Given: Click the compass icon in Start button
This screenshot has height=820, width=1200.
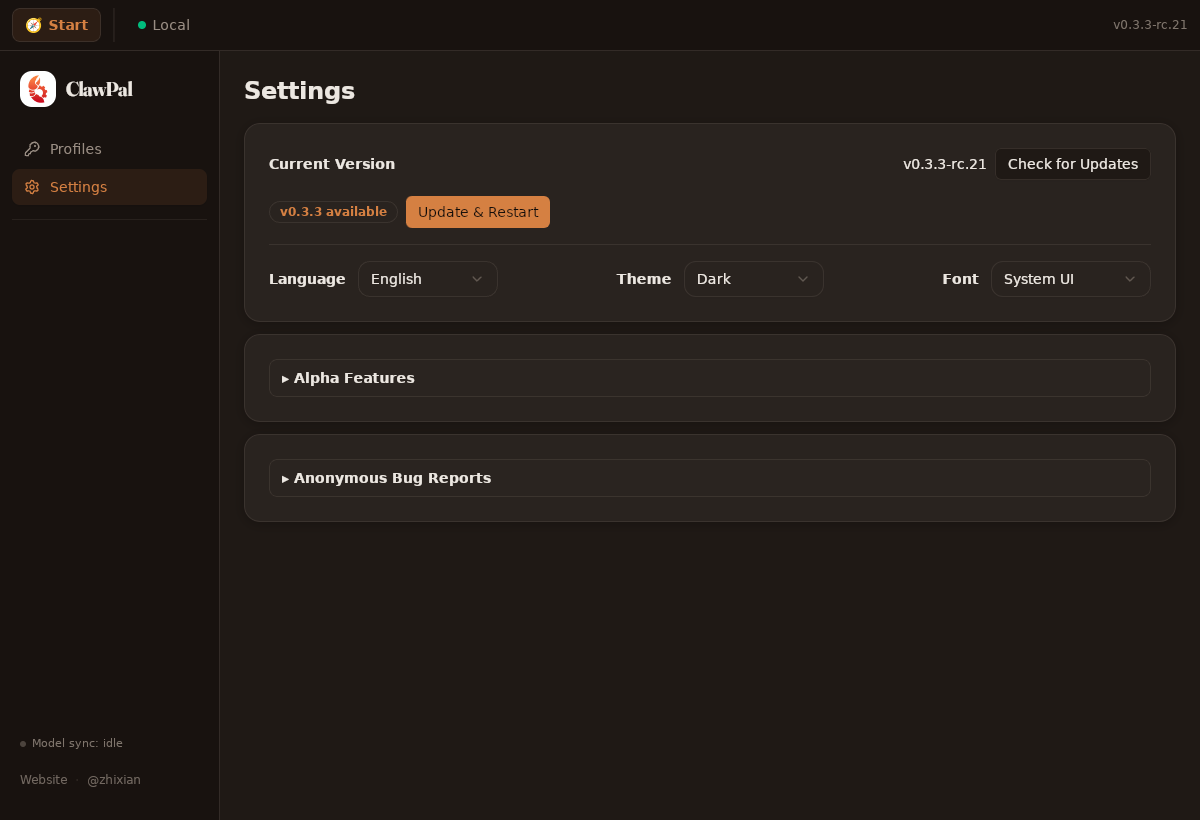Looking at the screenshot, I should [33, 25].
